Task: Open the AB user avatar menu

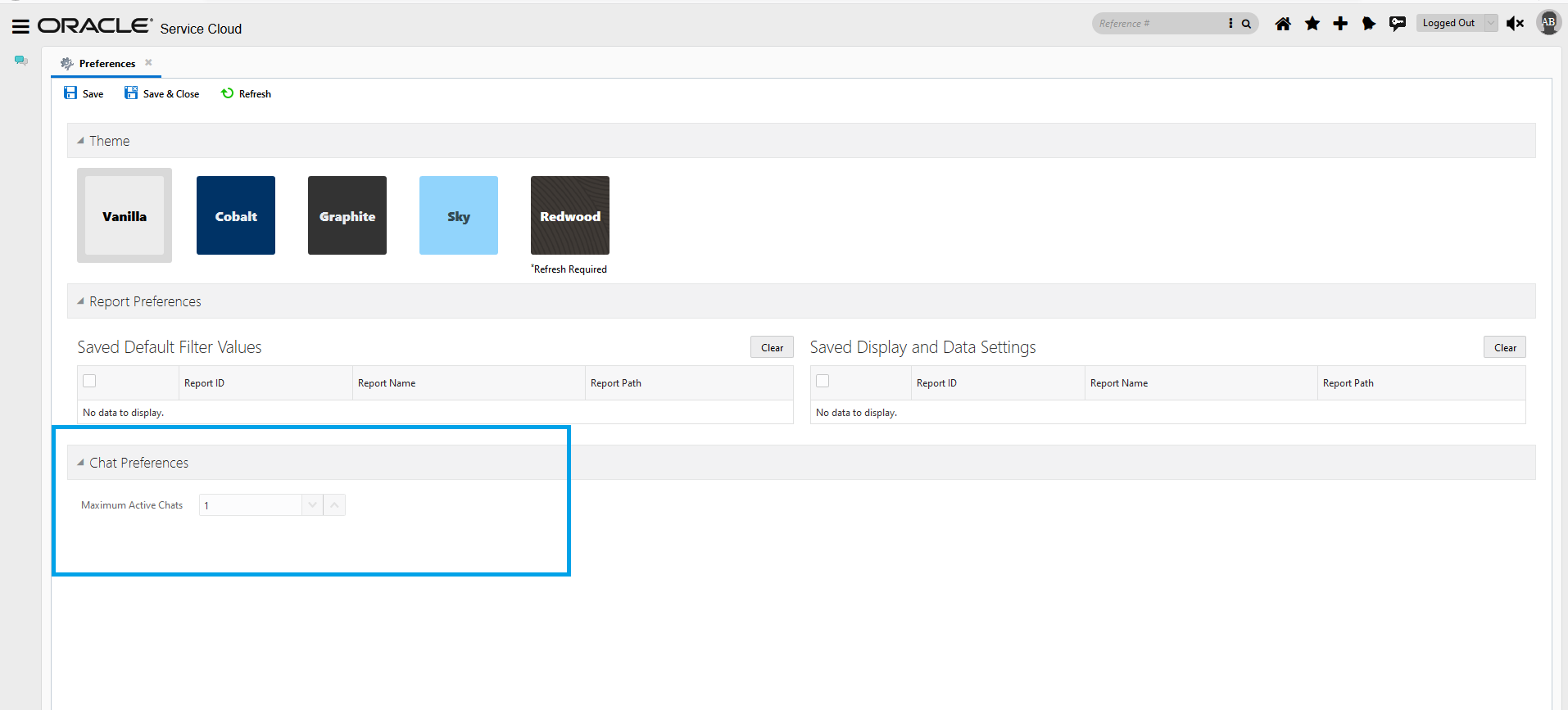Action: pyautogui.click(x=1548, y=22)
